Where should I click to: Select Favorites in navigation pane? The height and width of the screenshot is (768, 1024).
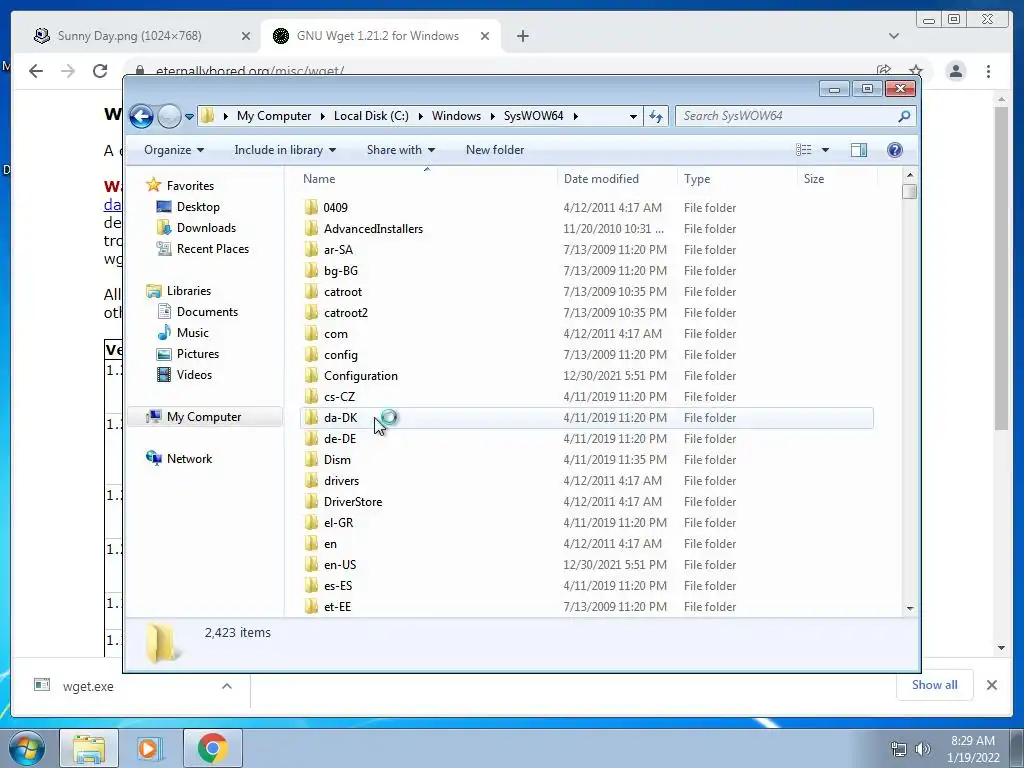(189, 185)
